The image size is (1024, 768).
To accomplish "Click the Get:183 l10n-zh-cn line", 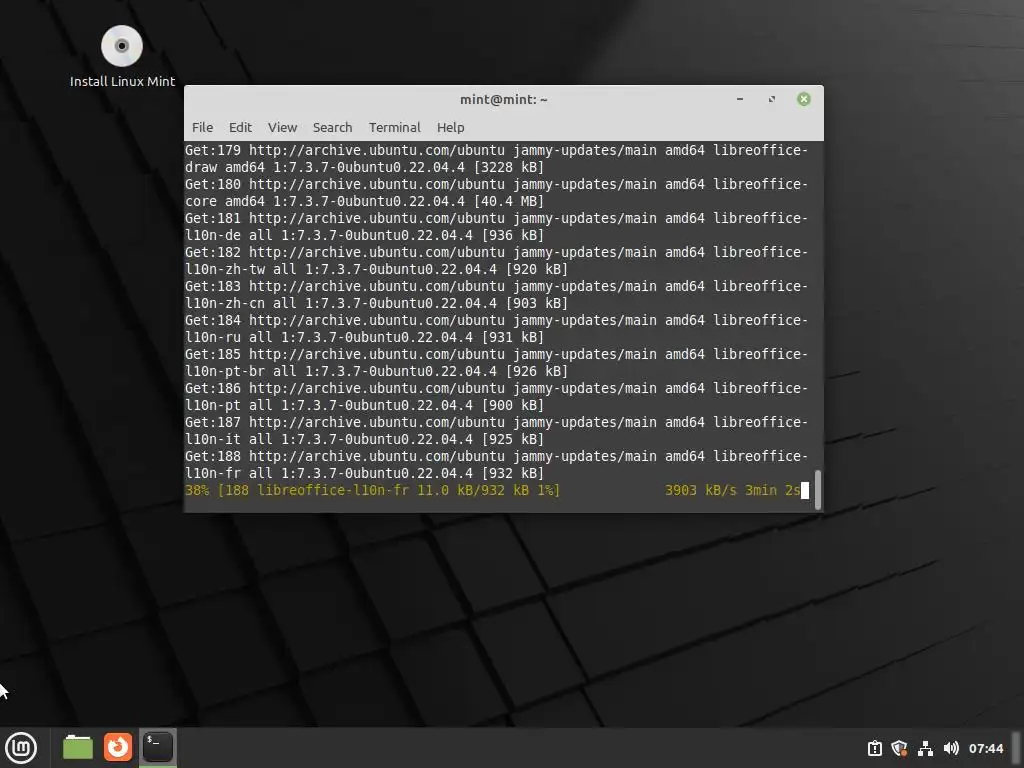I will click(496, 295).
